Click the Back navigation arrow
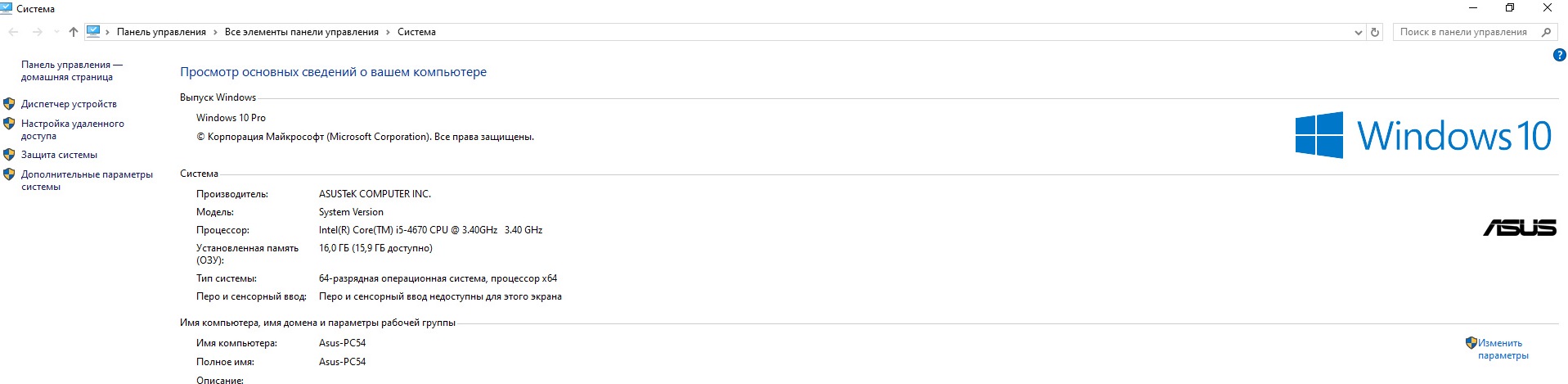Viewport: 1568px width, 384px height. click(13, 32)
